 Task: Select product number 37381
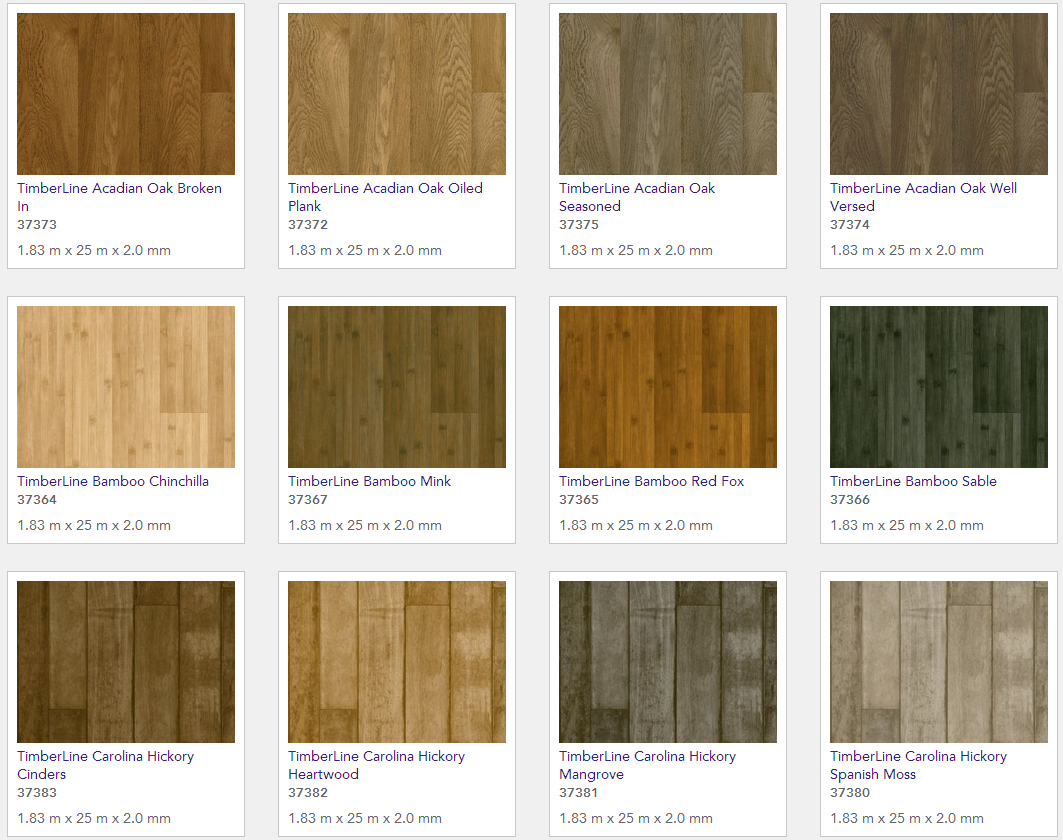(579, 793)
